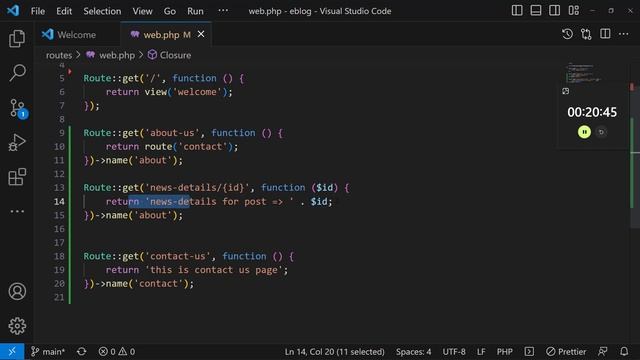Open the feedback/copilot status icon

(x=602, y=351)
